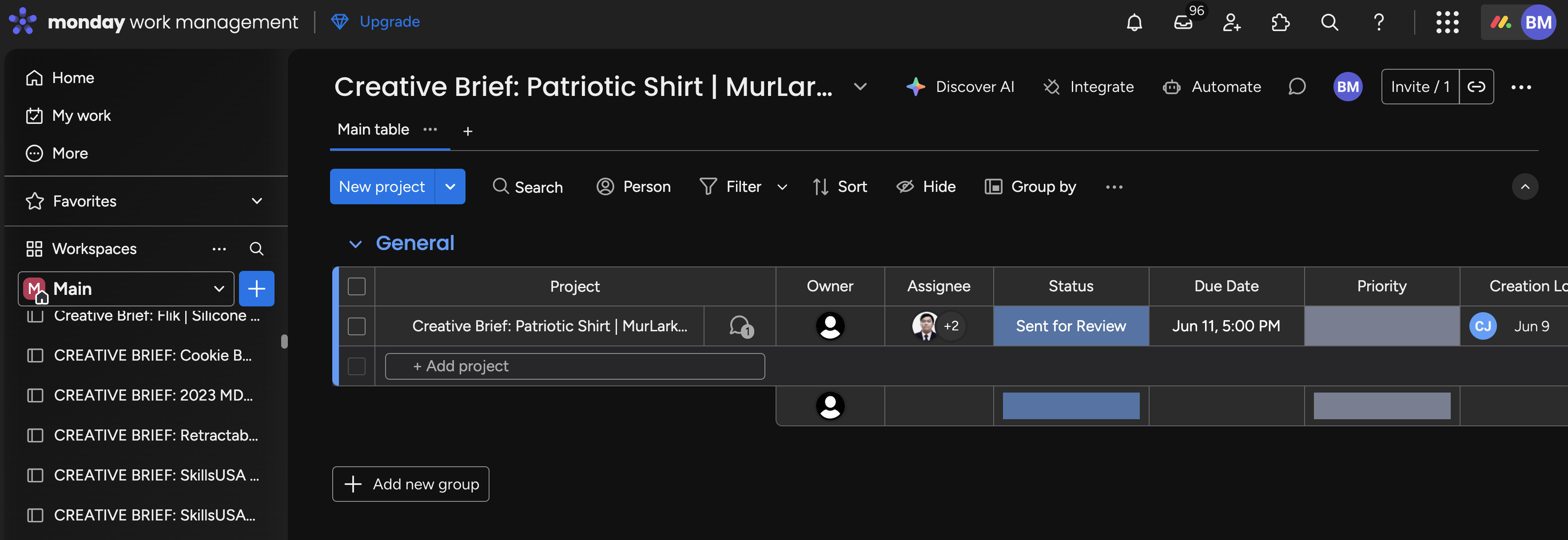This screenshot has width=1568, height=540.
Task: Open board CREATIVE BRIEF: Retractab...
Action: click(143, 435)
